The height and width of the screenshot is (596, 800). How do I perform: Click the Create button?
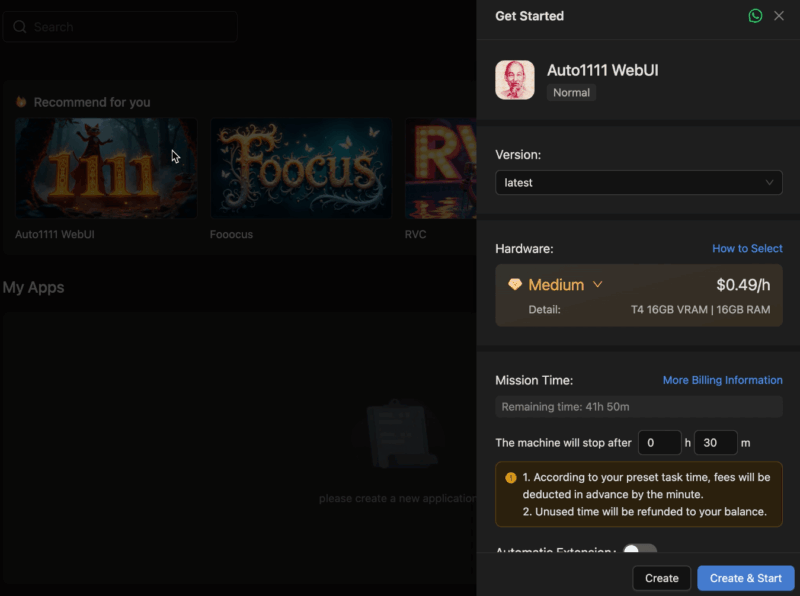662,578
